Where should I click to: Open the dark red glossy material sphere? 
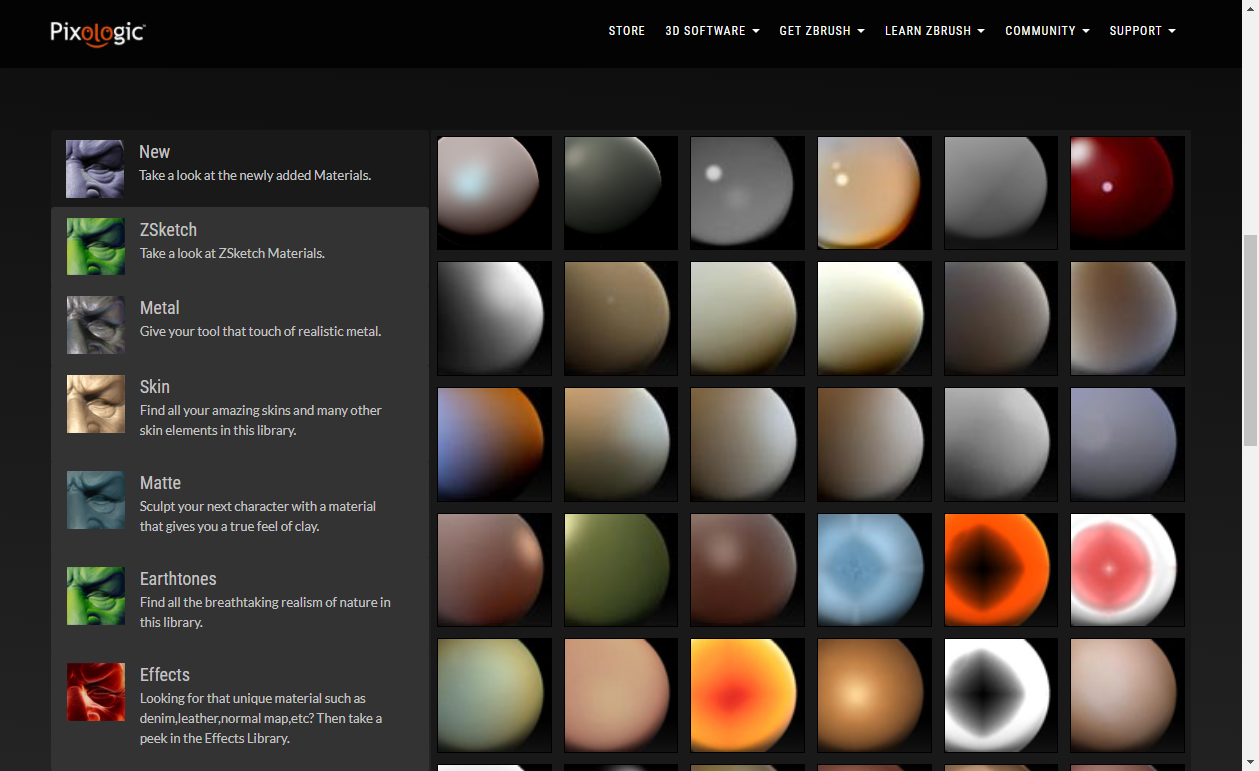coord(1127,193)
